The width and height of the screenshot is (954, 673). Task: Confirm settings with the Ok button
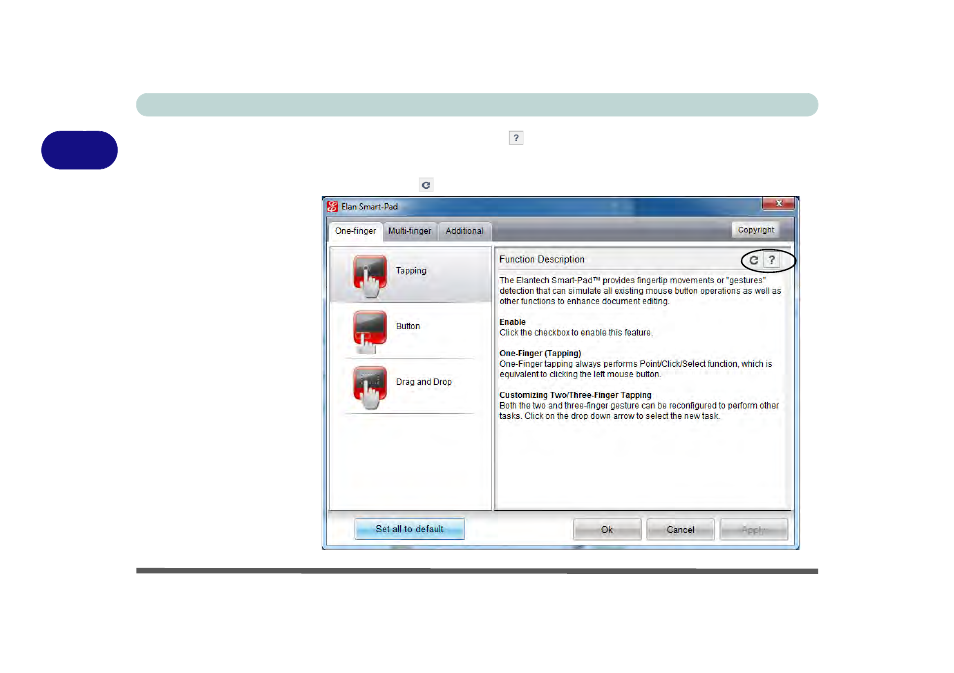[607, 528]
